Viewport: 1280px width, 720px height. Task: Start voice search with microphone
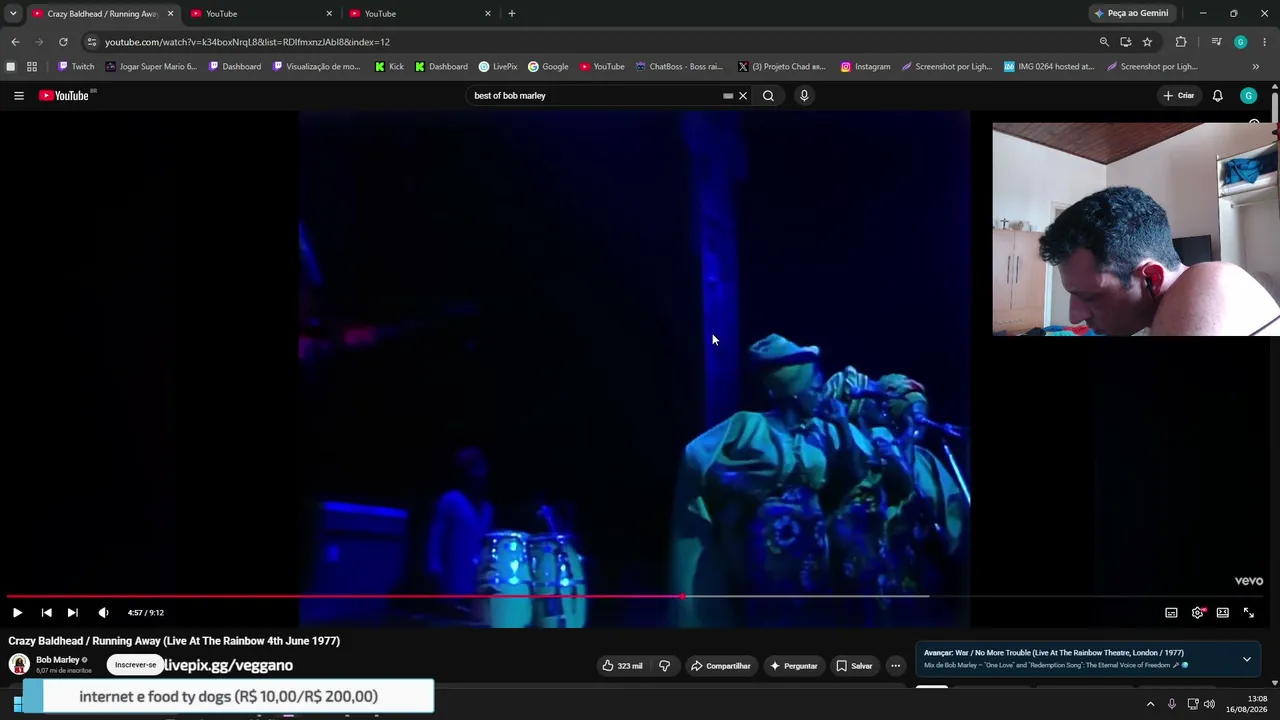pos(804,96)
